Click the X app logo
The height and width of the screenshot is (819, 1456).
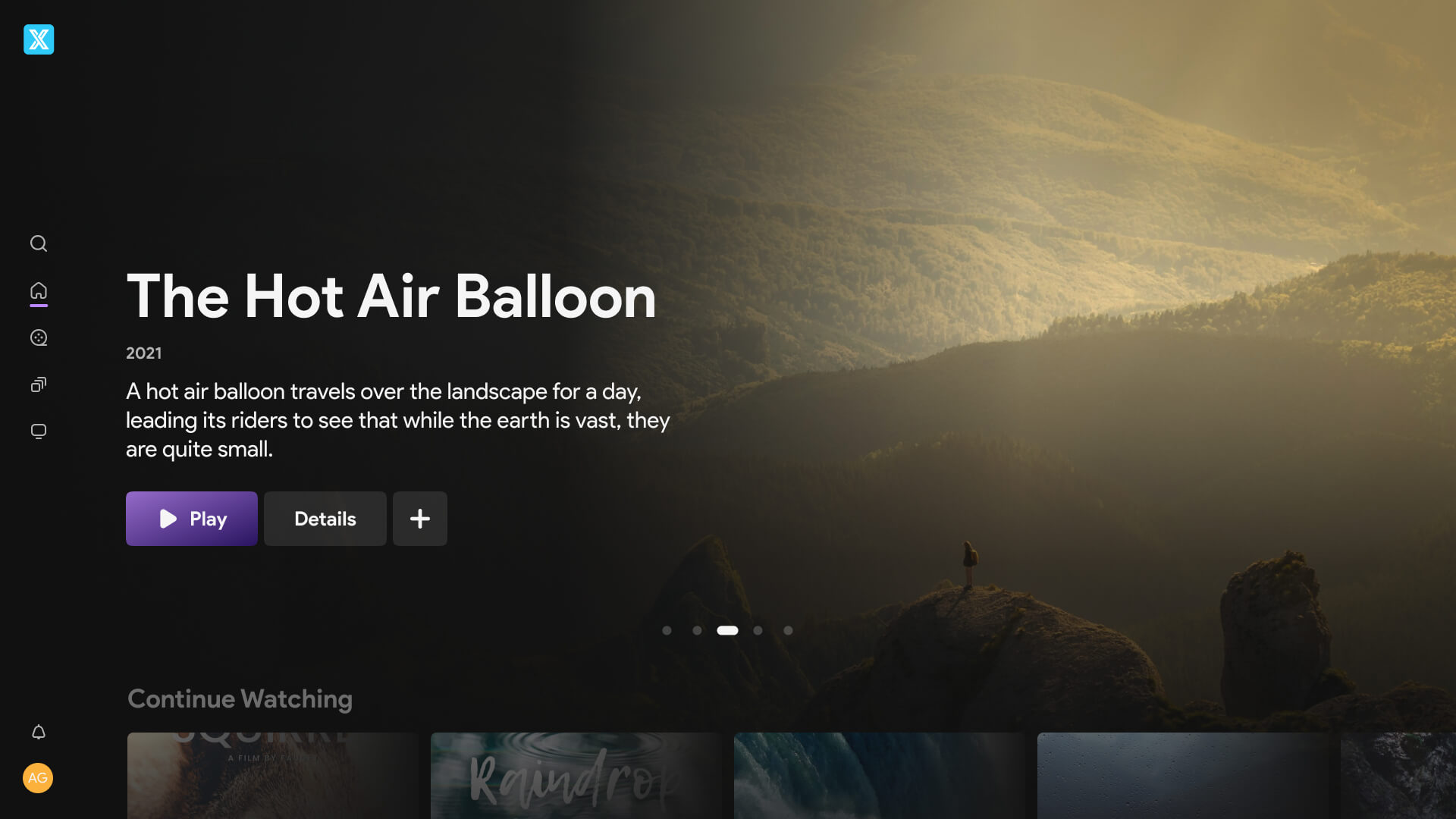pos(39,39)
